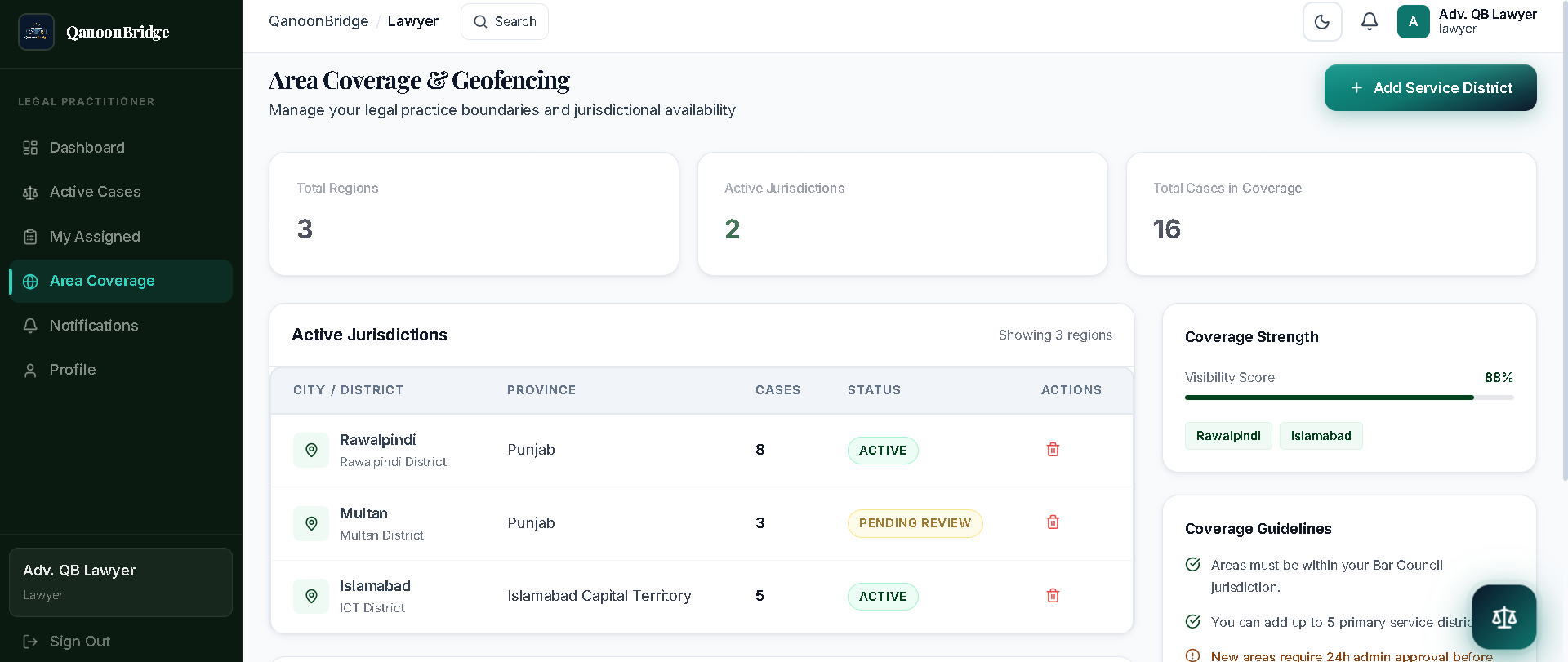The height and width of the screenshot is (662, 1568).
Task: Click the page vertical scrollbar
Action: [x=1564, y=242]
